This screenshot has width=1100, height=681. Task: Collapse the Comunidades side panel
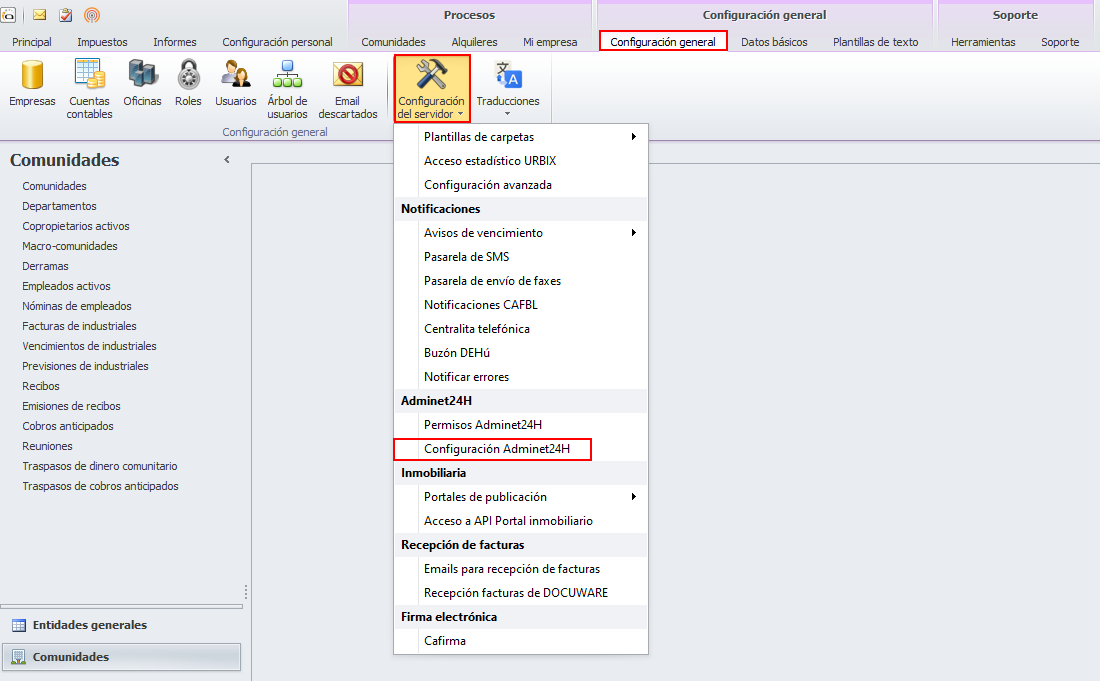(227, 160)
